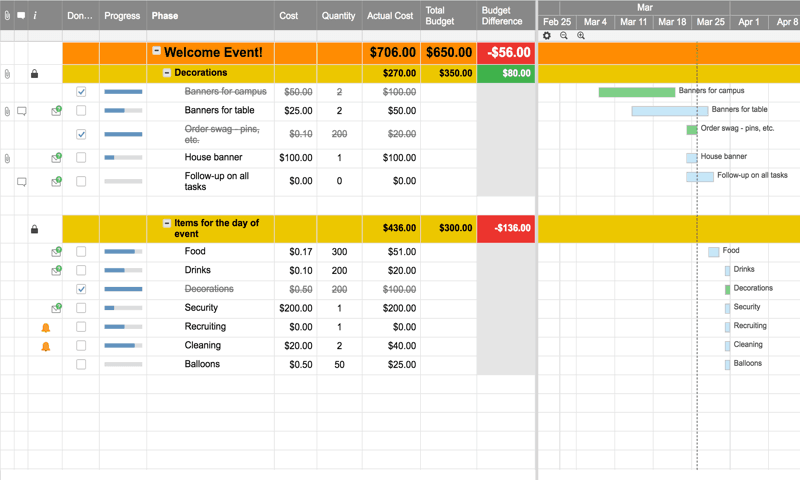Check Done box for House banner
800x480 pixels.
(81, 158)
